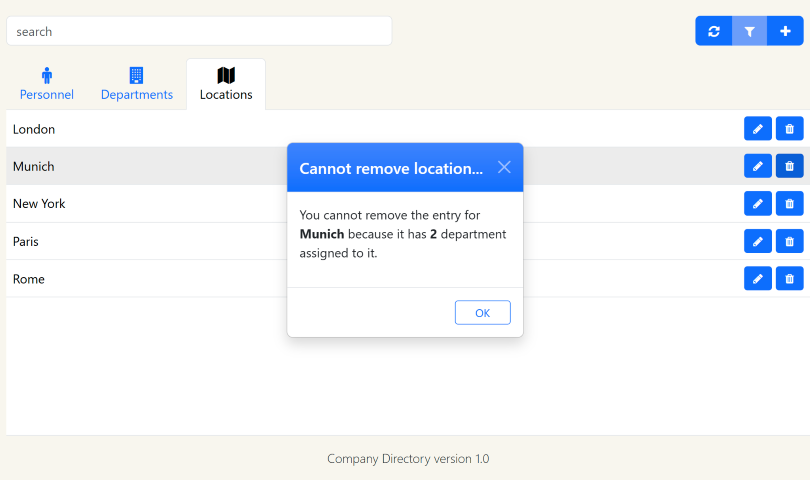Delete the Paris location with trash icon
The height and width of the screenshot is (480, 810).
coord(789,241)
